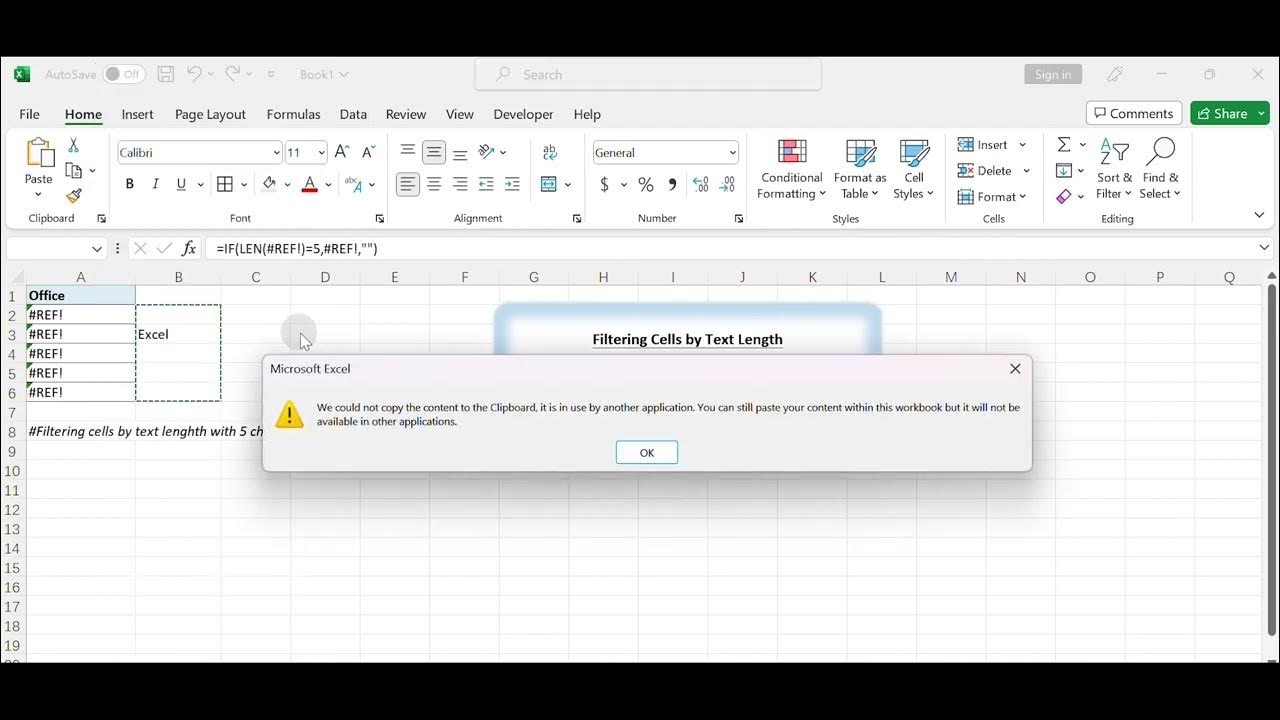Image resolution: width=1280 pixels, height=720 pixels.
Task: Click the Copy icon
Action: click(73, 171)
